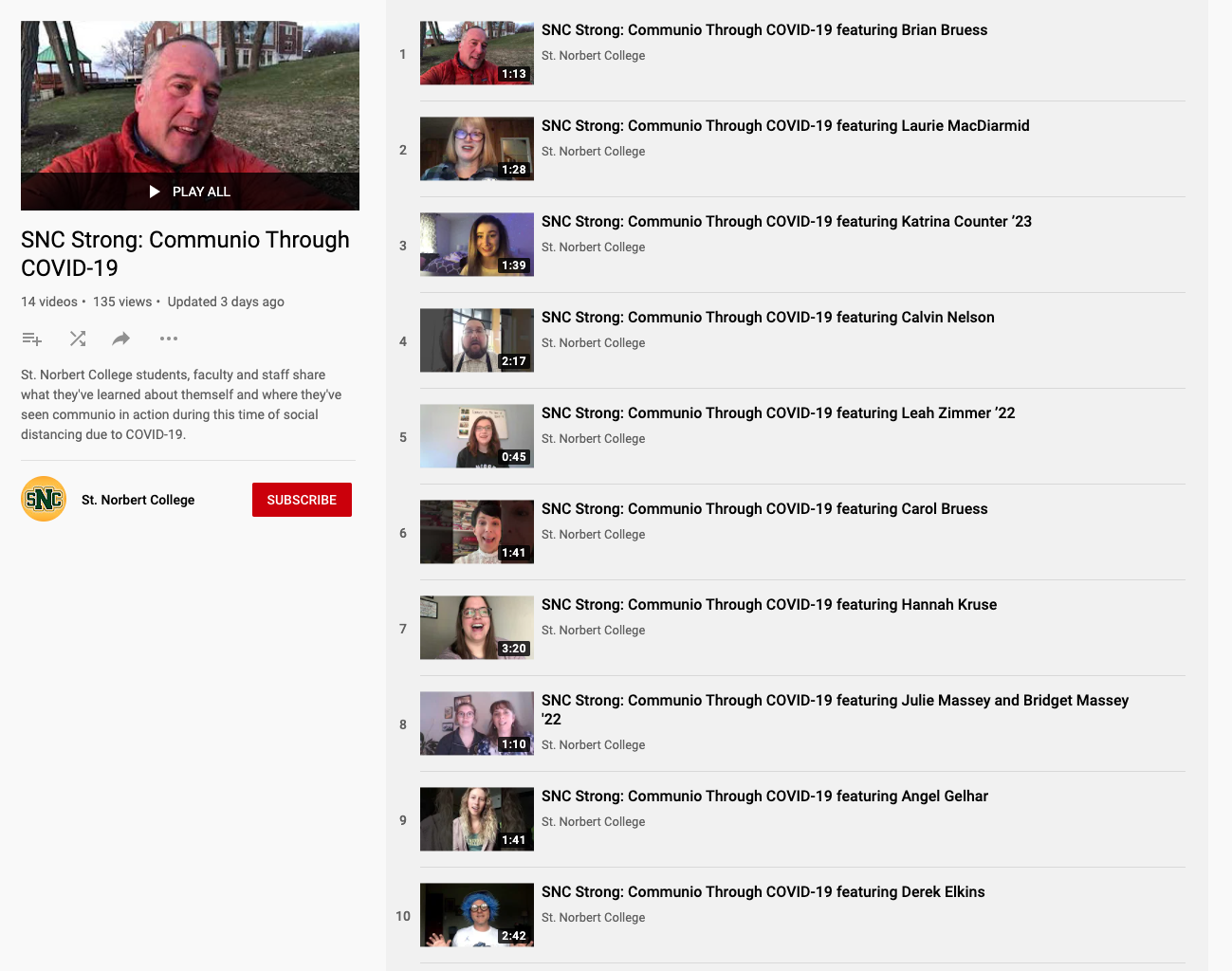The width and height of the screenshot is (1232, 971).
Task: Click the '135 views' text
Action: point(122,302)
